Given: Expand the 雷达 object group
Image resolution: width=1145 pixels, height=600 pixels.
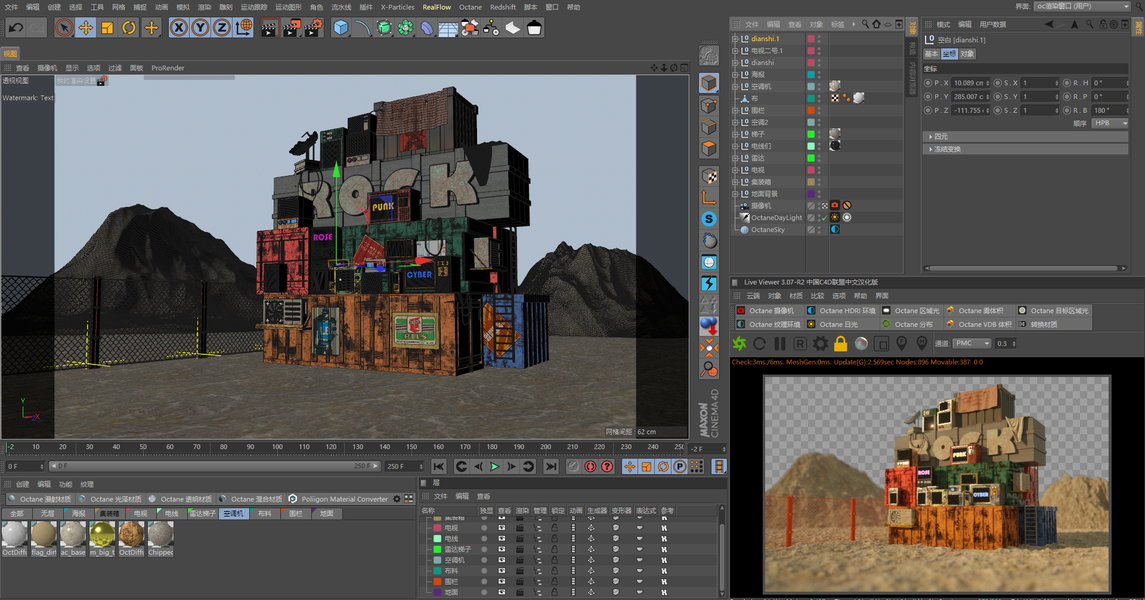Looking at the screenshot, I should tap(735, 158).
